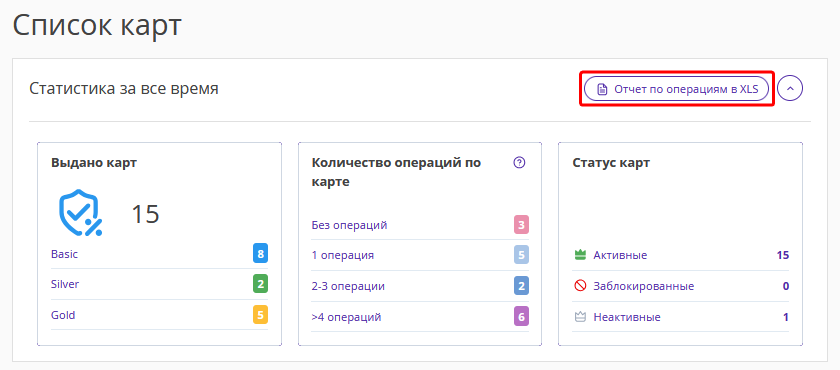
Task: Click the pink badge 3 for Без операций
Action: (521, 225)
